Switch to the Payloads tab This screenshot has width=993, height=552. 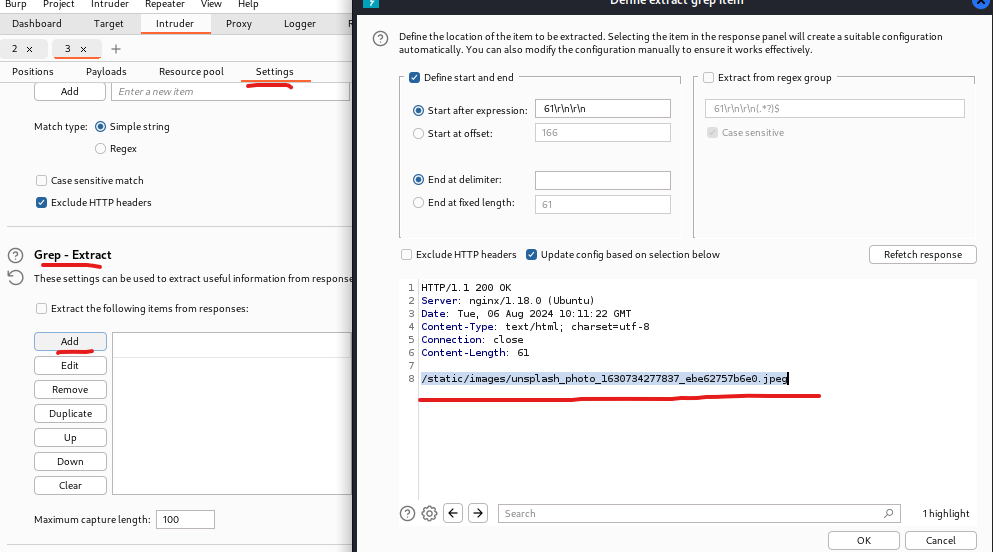(x=106, y=72)
